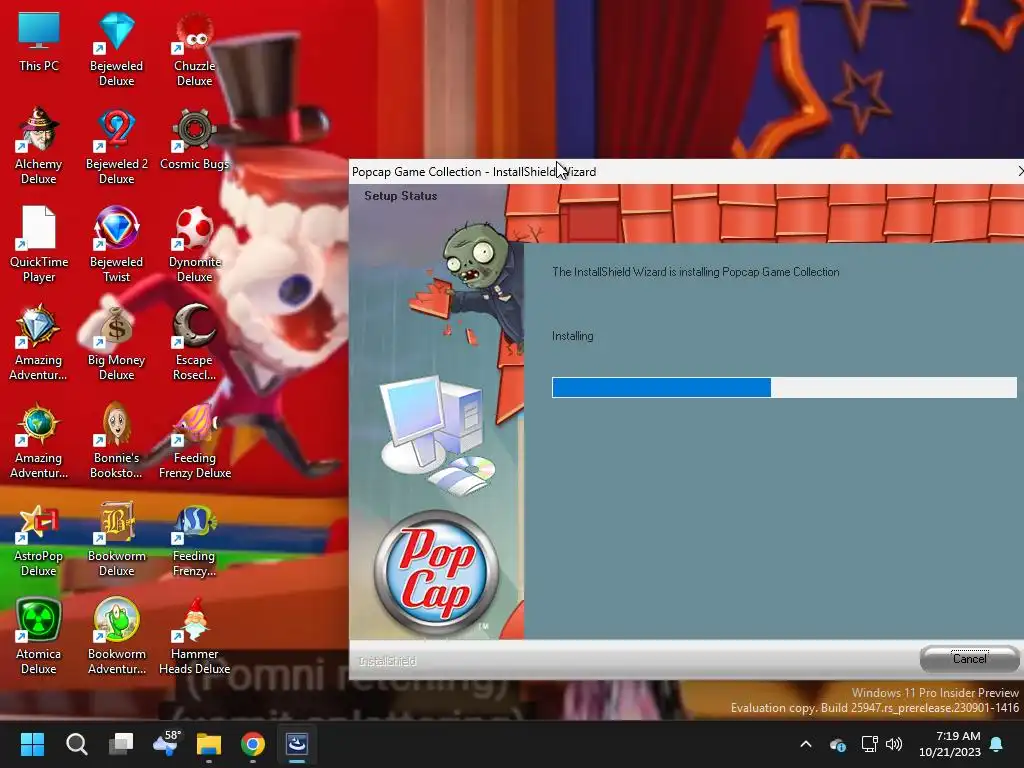Click the AstroPop Deluxe shortcut
Screen dimensions: 1024x768
click(39, 539)
